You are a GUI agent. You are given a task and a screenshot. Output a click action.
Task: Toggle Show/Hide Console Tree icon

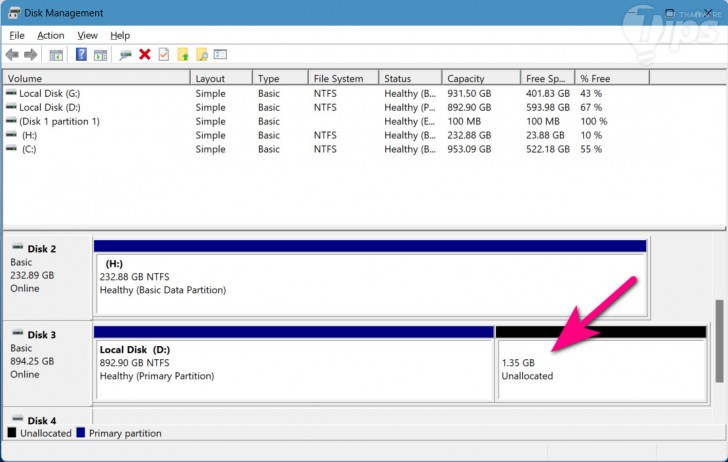pyautogui.click(x=56, y=55)
